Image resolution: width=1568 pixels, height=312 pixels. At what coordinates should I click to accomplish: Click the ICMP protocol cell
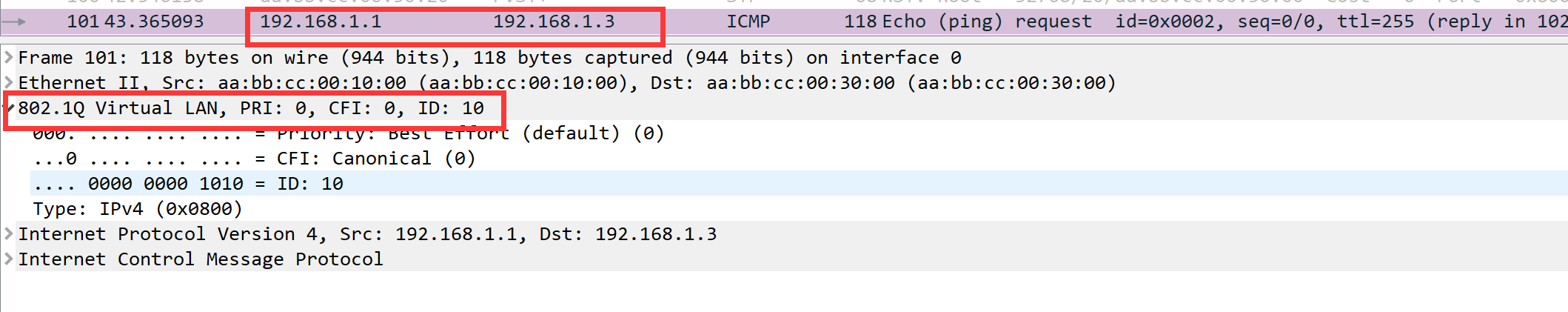pos(748,21)
